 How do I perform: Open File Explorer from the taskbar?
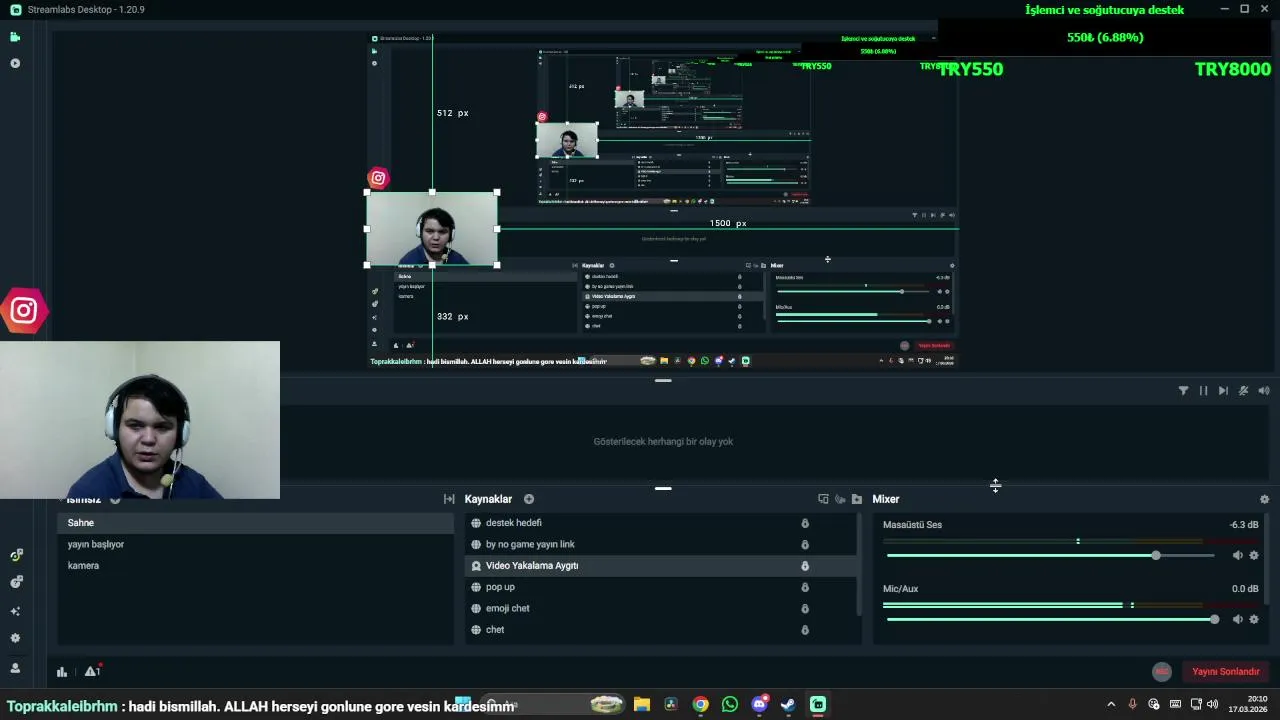pyautogui.click(x=642, y=704)
